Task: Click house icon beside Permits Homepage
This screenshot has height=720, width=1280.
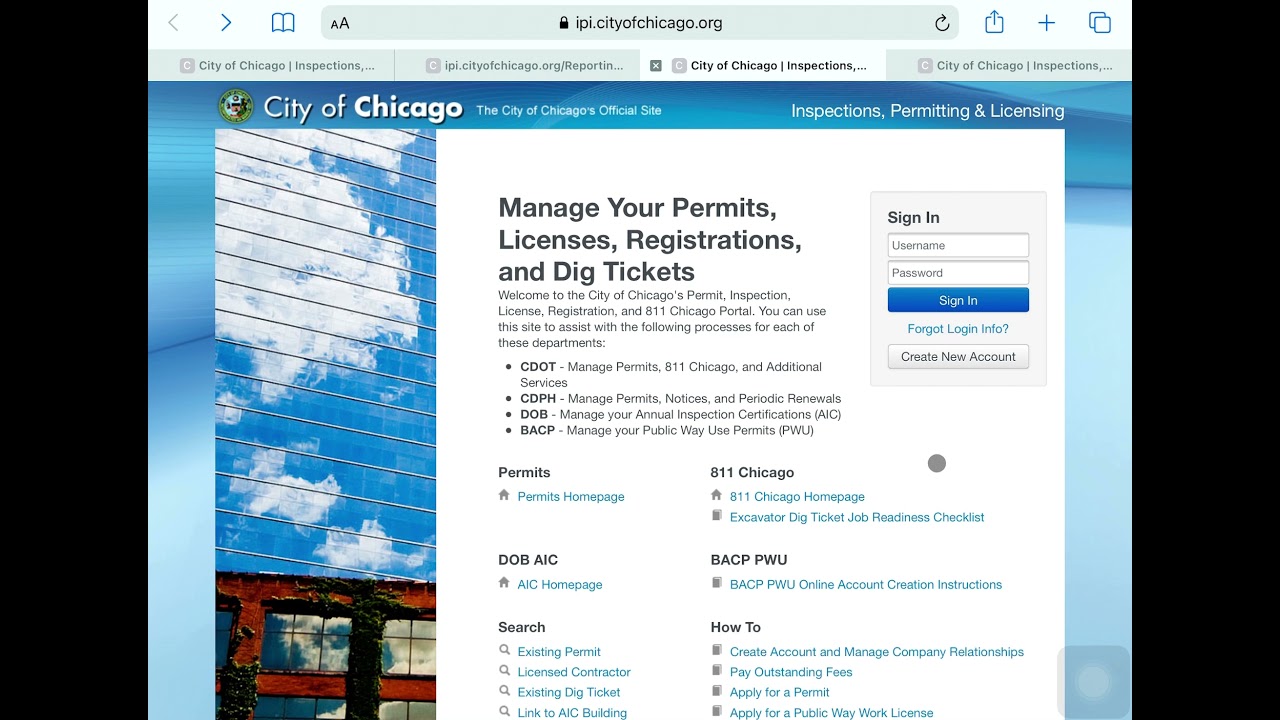Action: 504,495
